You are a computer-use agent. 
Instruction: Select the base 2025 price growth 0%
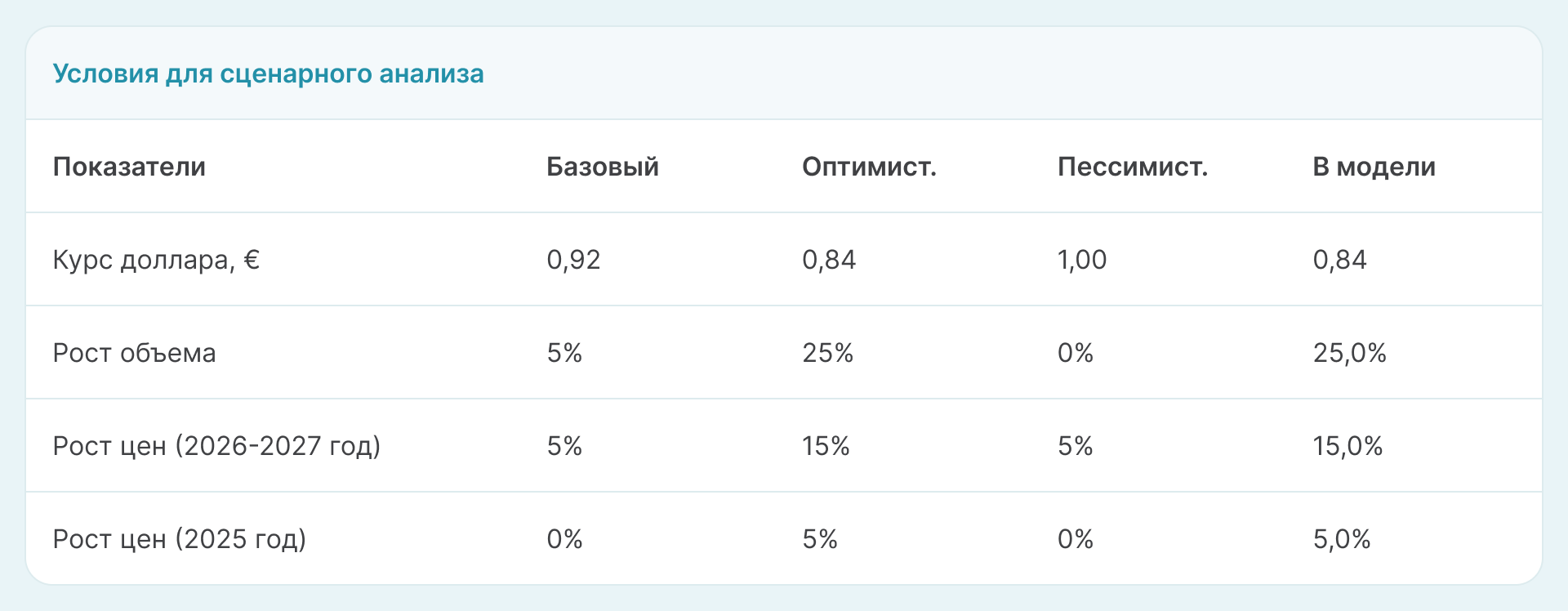pyautogui.click(x=564, y=539)
